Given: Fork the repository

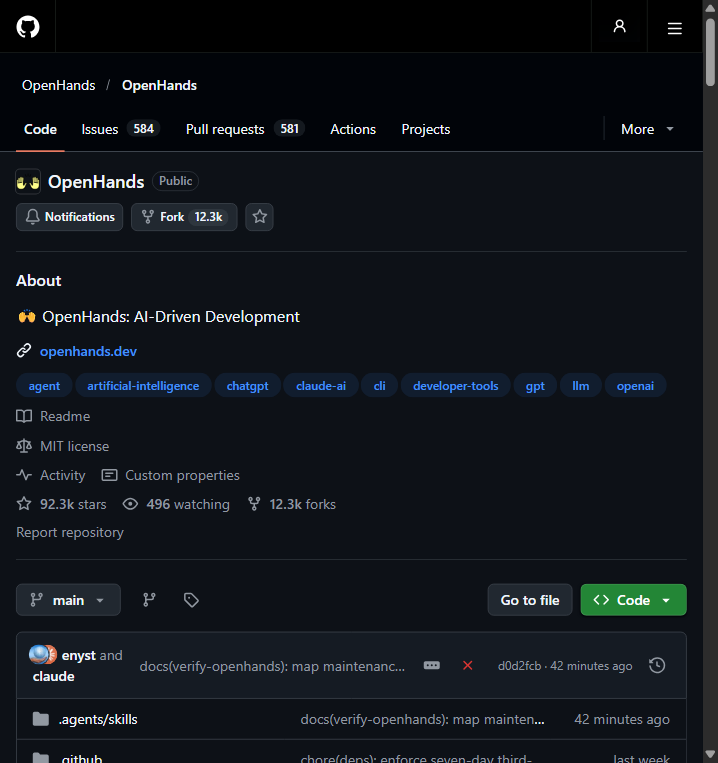Looking at the screenshot, I should pyautogui.click(x=184, y=217).
